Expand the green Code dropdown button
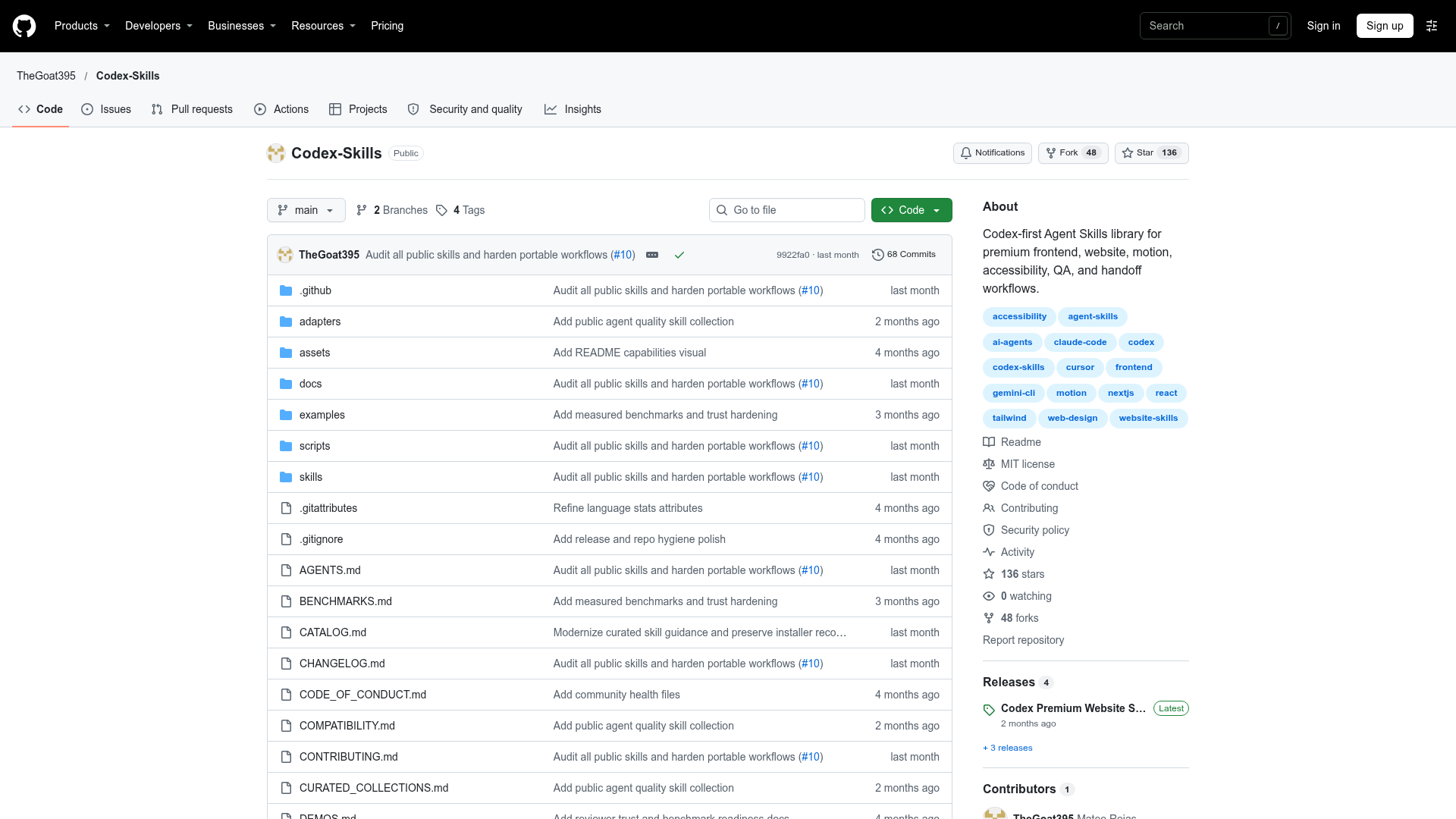 pyautogui.click(x=912, y=210)
